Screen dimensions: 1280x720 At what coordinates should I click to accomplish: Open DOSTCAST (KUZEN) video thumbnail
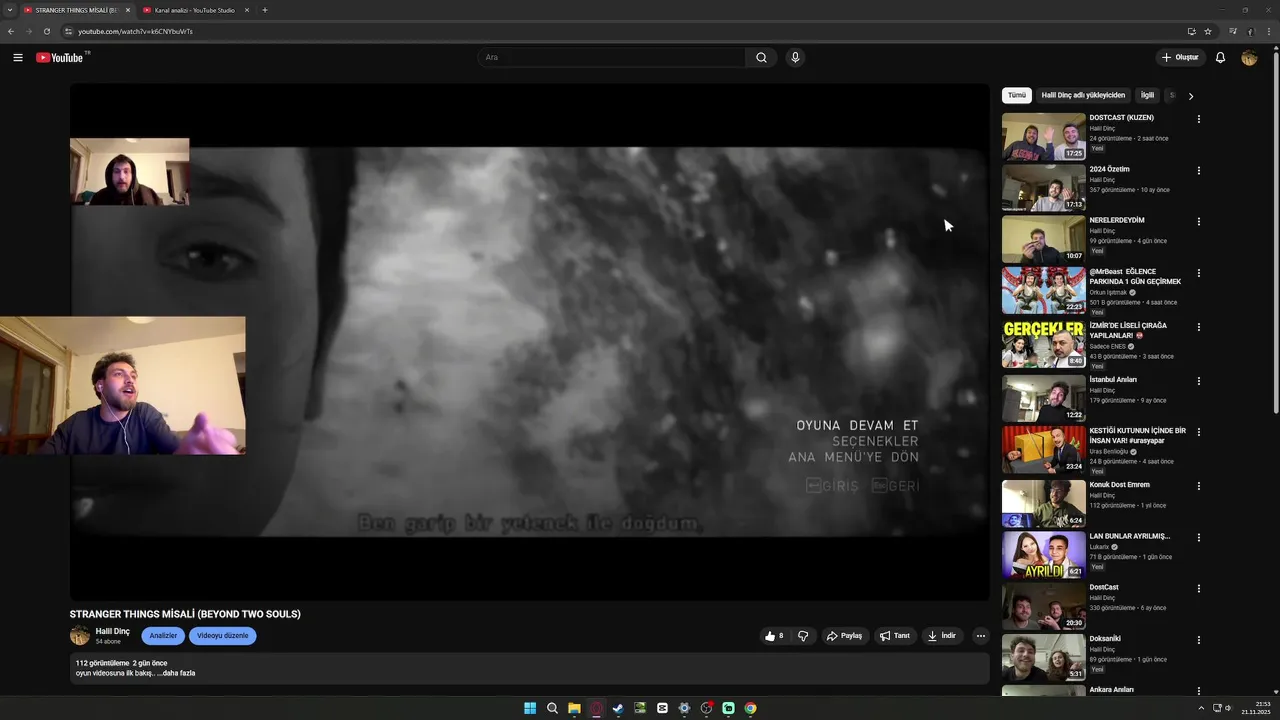tap(1043, 136)
